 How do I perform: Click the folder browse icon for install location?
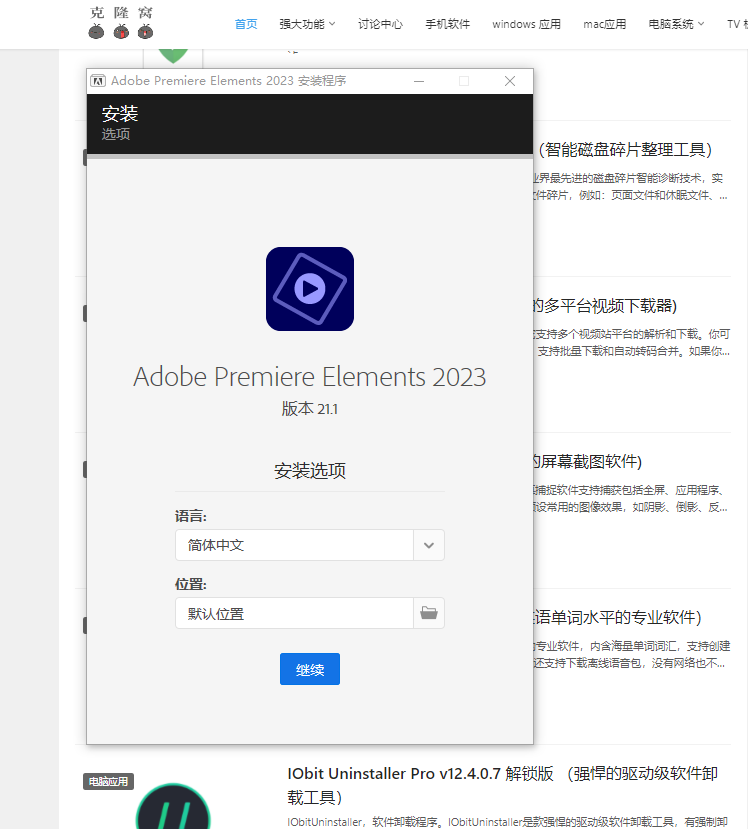[429, 613]
